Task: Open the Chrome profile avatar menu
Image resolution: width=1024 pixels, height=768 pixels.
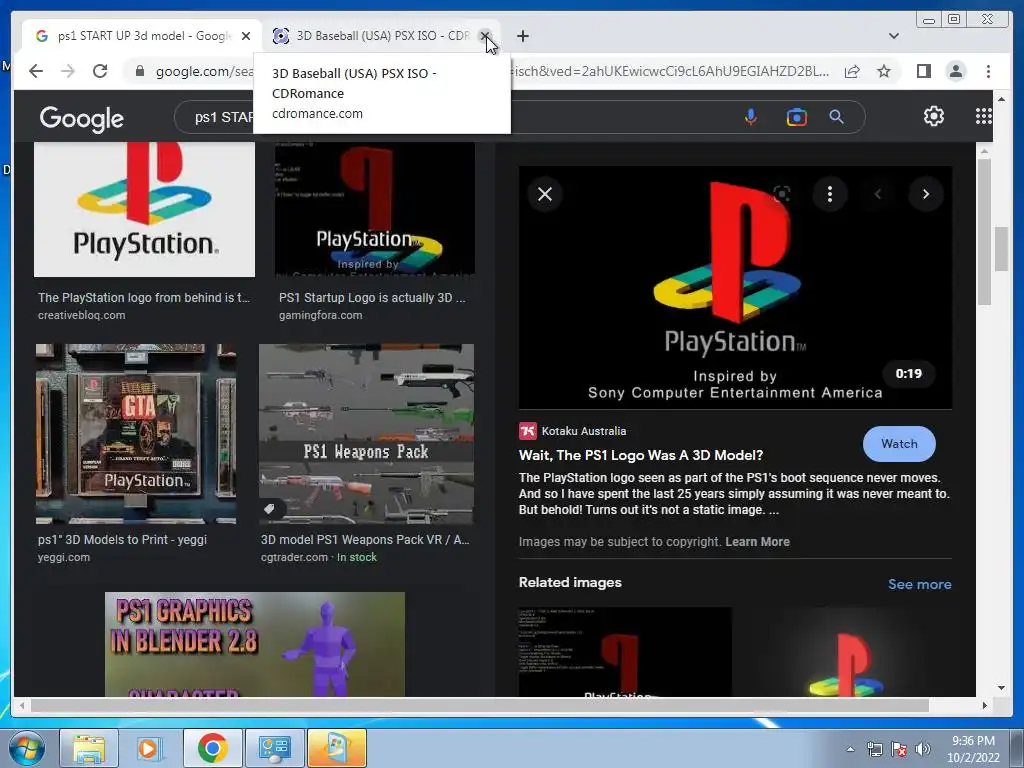Action: (x=955, y=71)
